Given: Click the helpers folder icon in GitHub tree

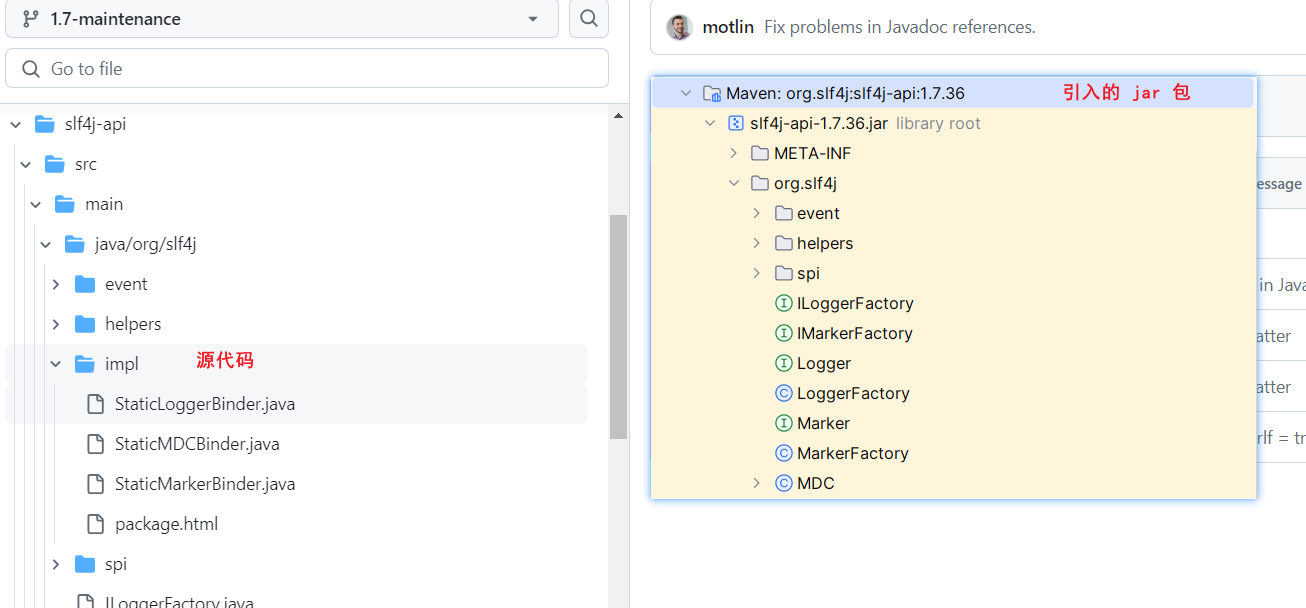Looking at the screenshot, I should tap(85, 324).
